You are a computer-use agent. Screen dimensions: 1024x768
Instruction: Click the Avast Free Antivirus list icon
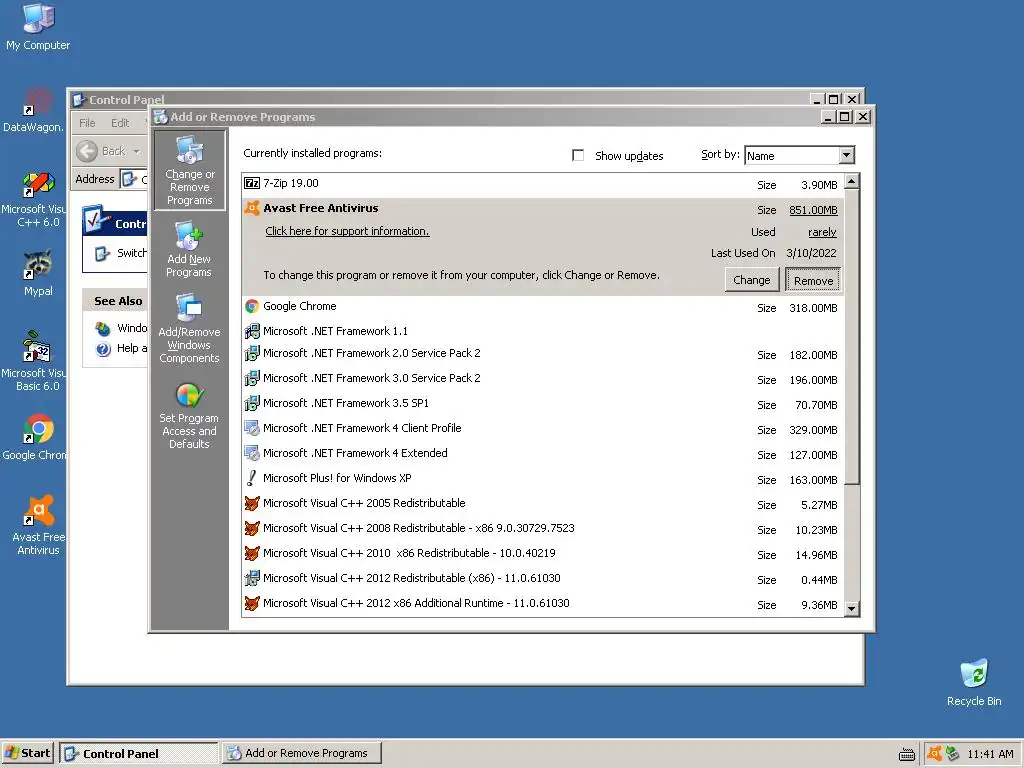coord(251,208)
